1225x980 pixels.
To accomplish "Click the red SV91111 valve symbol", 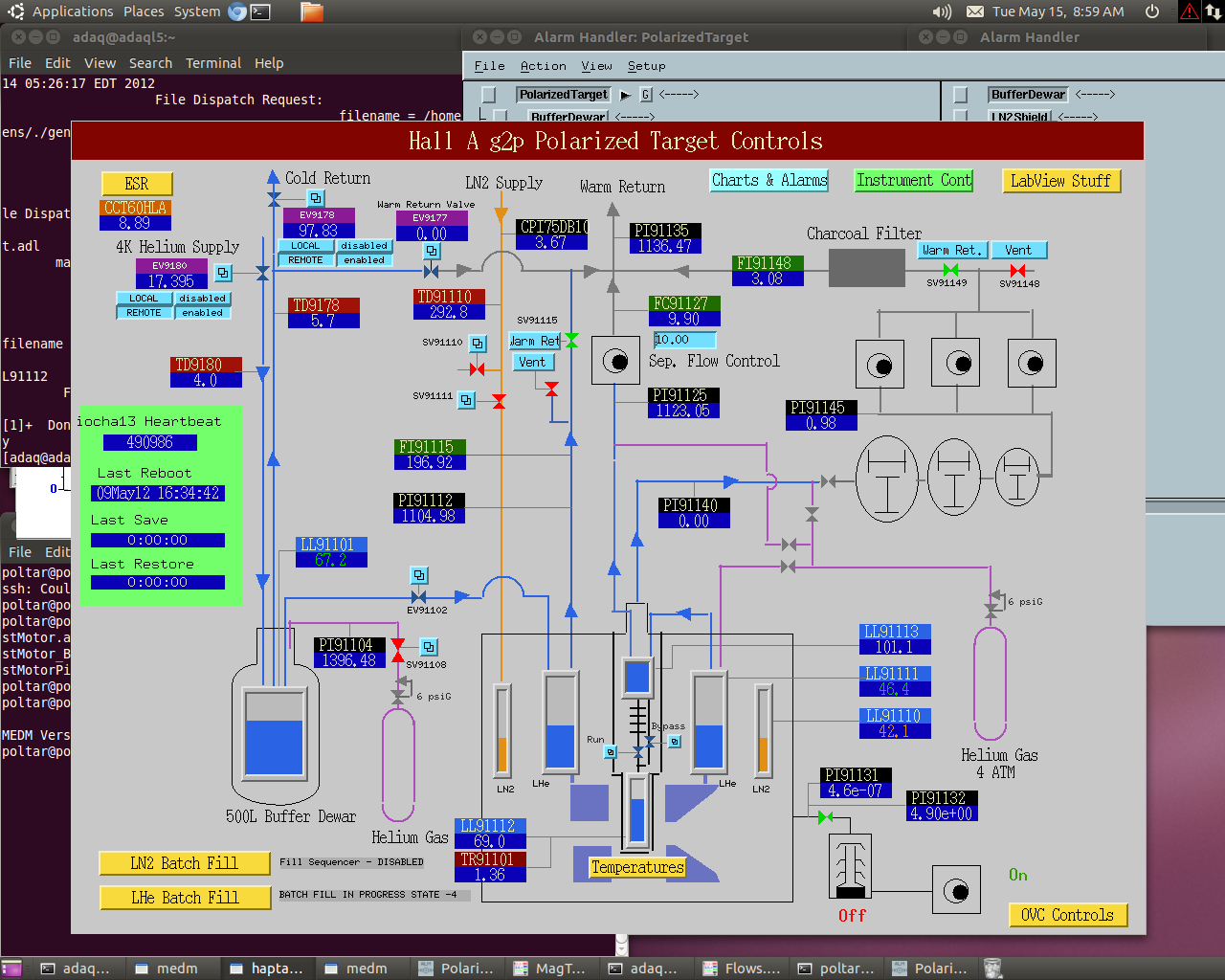I will 499,401.
